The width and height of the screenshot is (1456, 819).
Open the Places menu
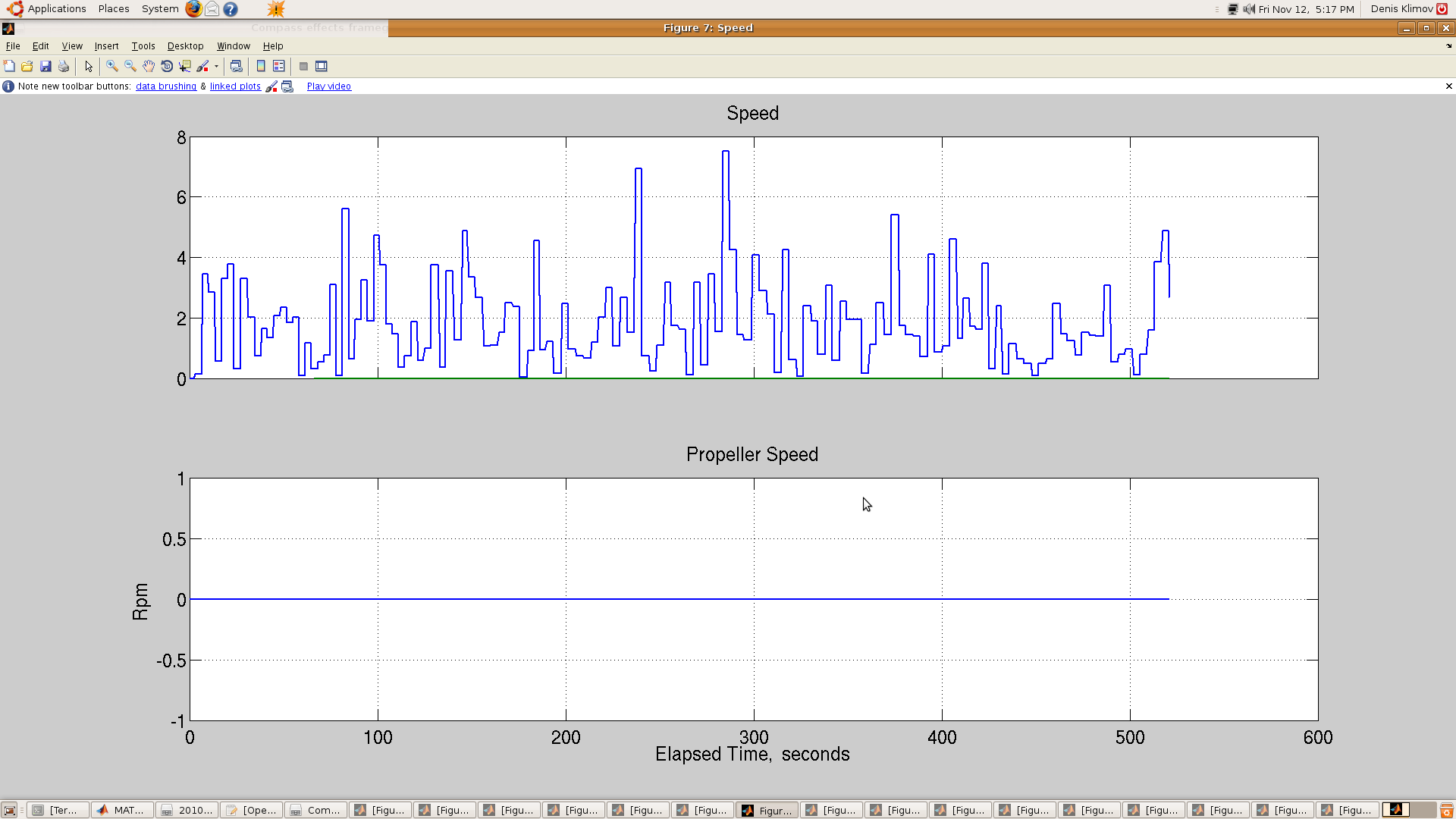pos(114,9)
